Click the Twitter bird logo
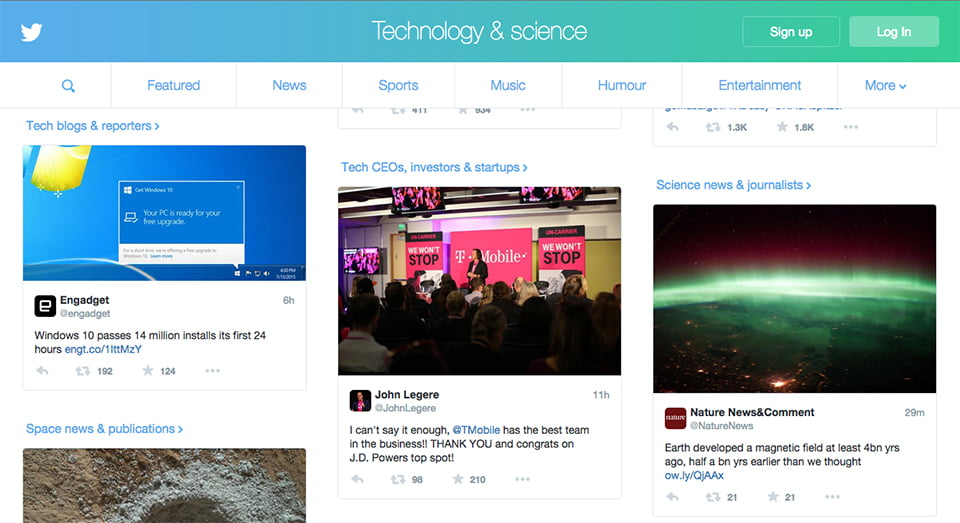This screenshot has width=960, height=523. (31, 32)
